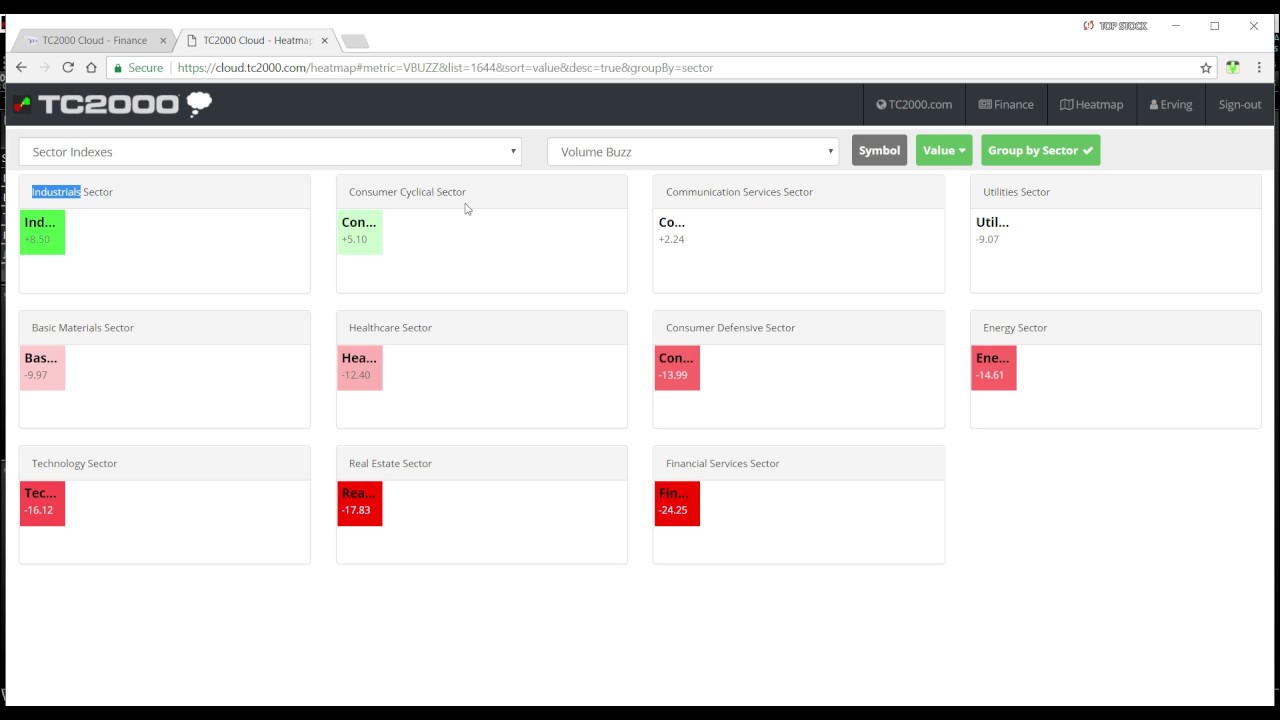Viewport: 1280px width, 720px height.
Task: Click the green extension icon in toolbar
Action: 1233,68
